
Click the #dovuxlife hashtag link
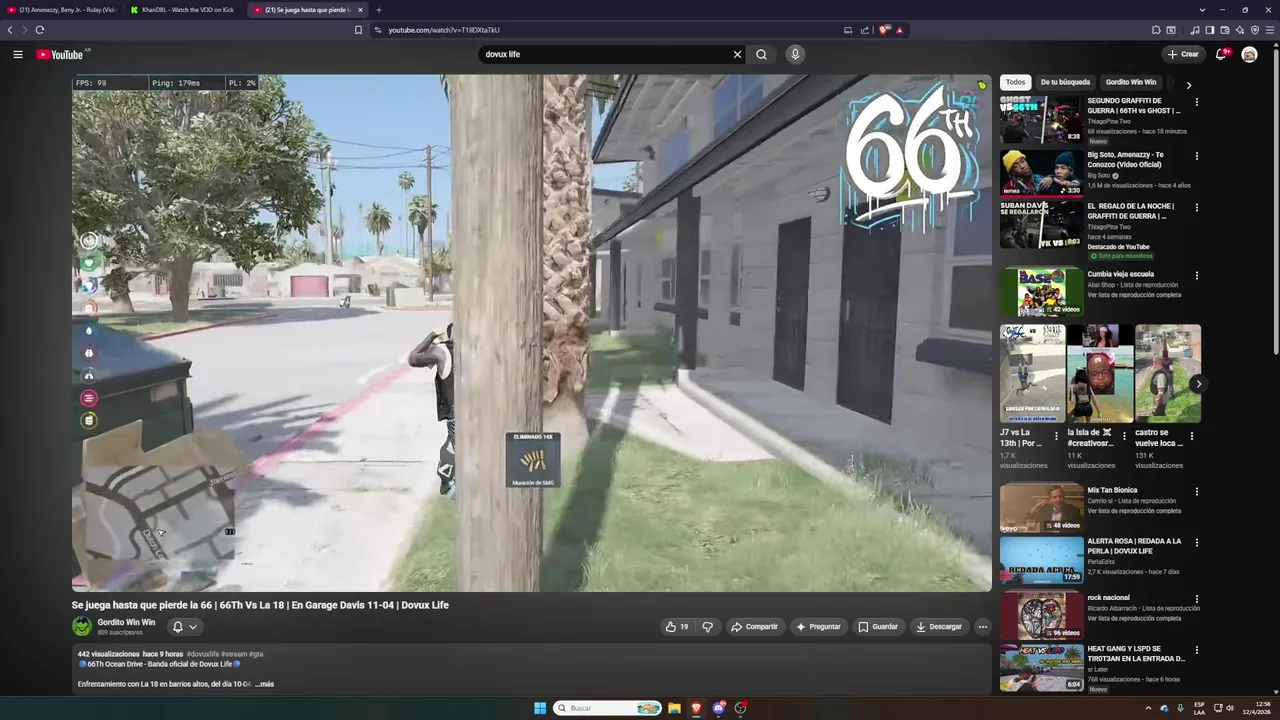(203, 654)
